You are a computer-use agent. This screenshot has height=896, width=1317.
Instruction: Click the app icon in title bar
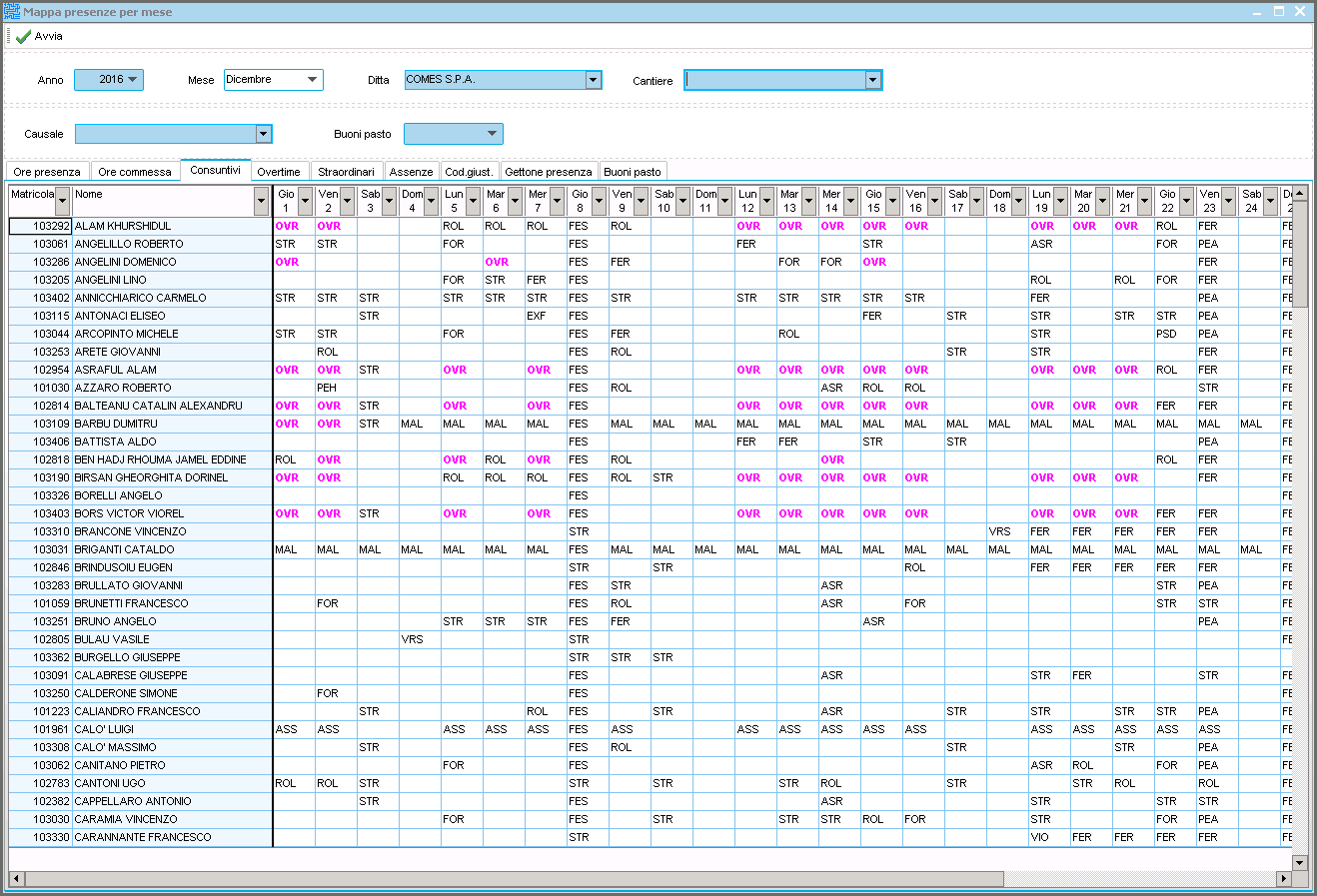pyautogui.click(x=11, y=12)
